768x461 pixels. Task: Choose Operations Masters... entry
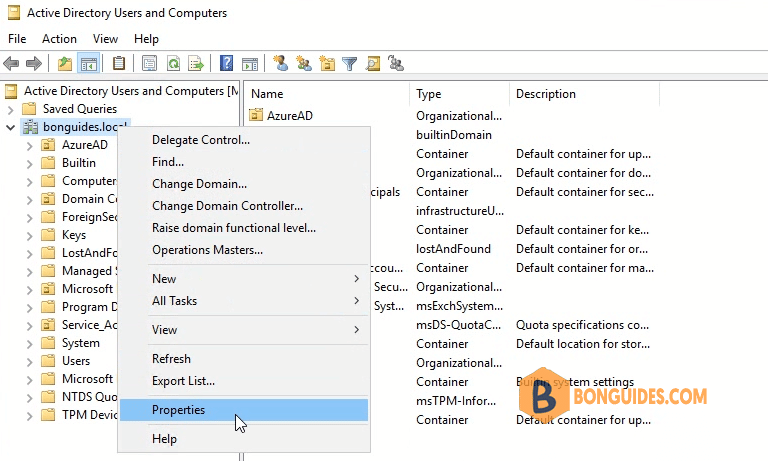click(x=244, y=250)
